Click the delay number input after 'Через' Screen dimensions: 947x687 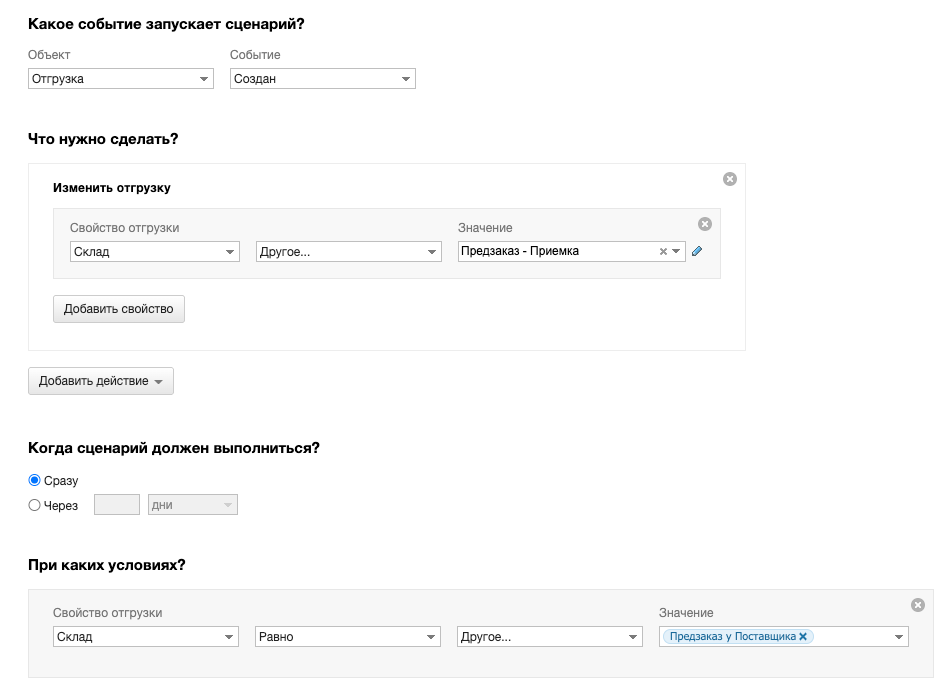(x=116, y=506)
